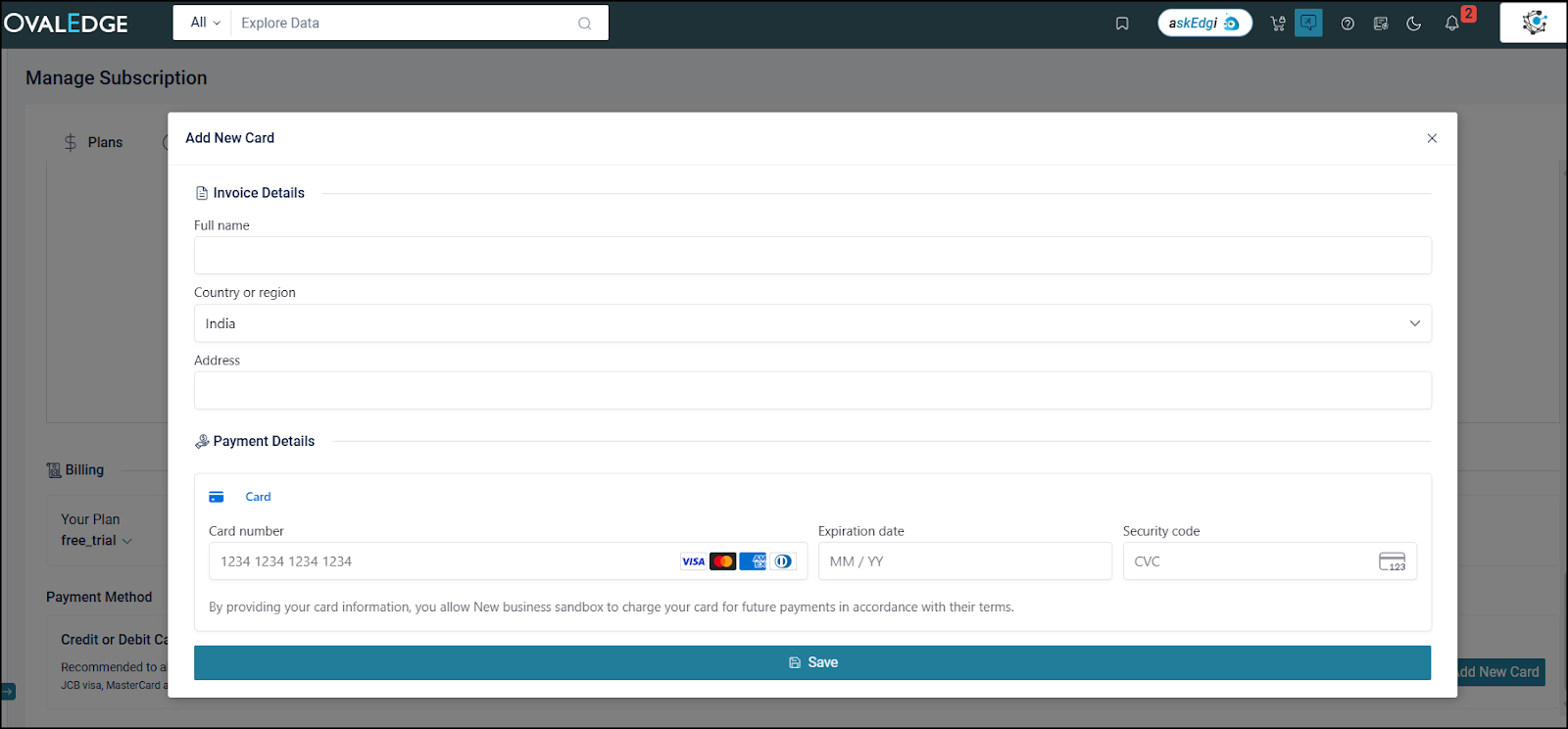Click the Mastercard brand icon
The image size is (1568, 729).
click(723, 561)
